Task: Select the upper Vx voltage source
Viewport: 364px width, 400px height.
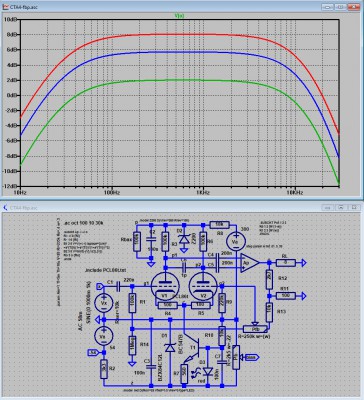Action: point(104,303)
